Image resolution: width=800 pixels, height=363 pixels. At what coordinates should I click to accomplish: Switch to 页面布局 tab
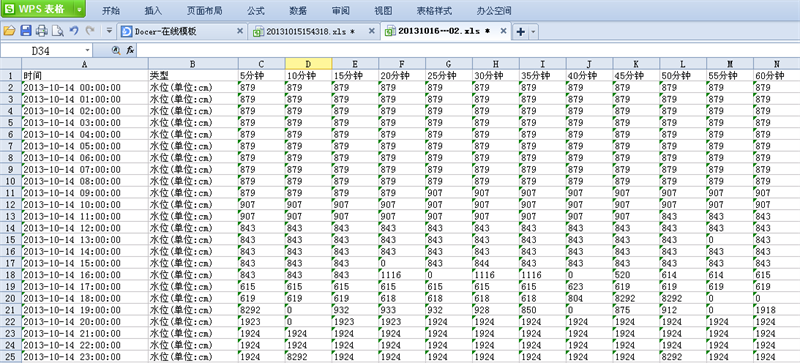coord(204,11)
